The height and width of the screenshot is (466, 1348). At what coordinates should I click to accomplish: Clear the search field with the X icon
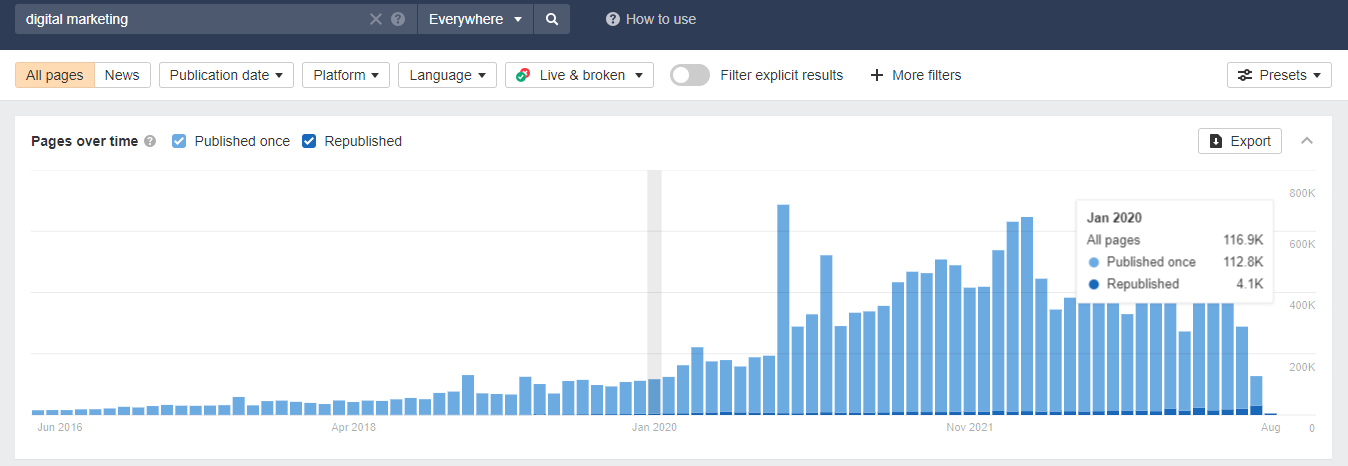click(376, 19)
